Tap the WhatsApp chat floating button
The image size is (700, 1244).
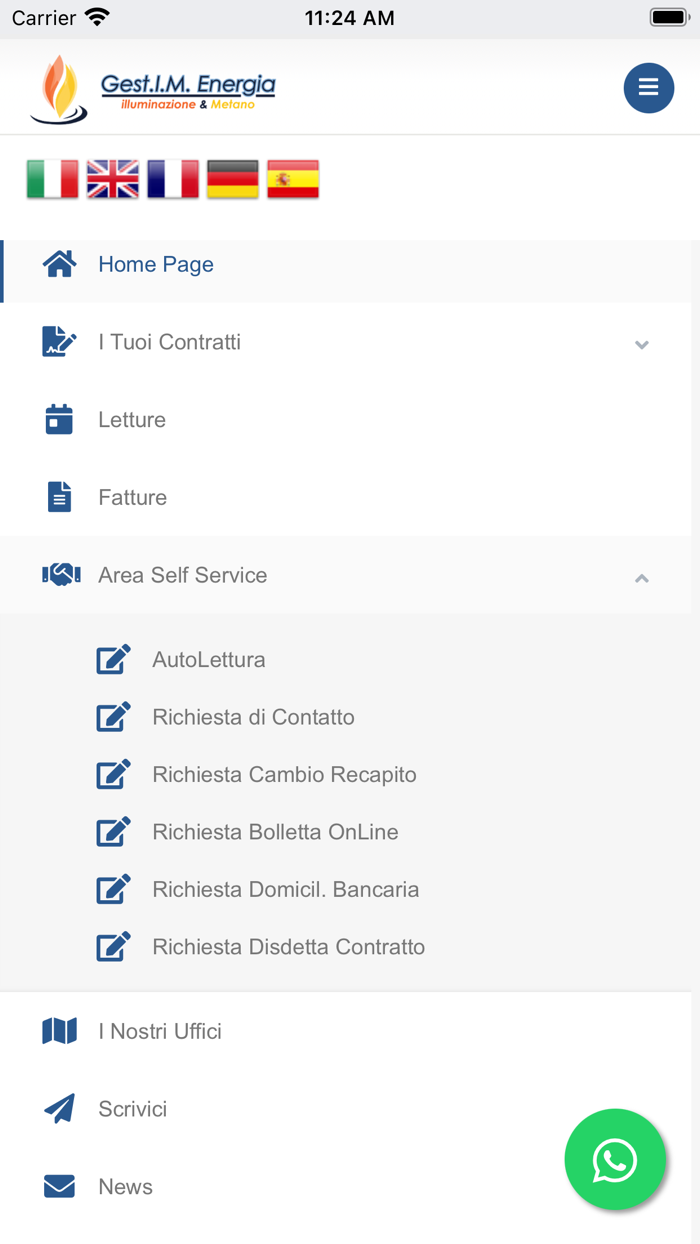(x=615, y=1160)
